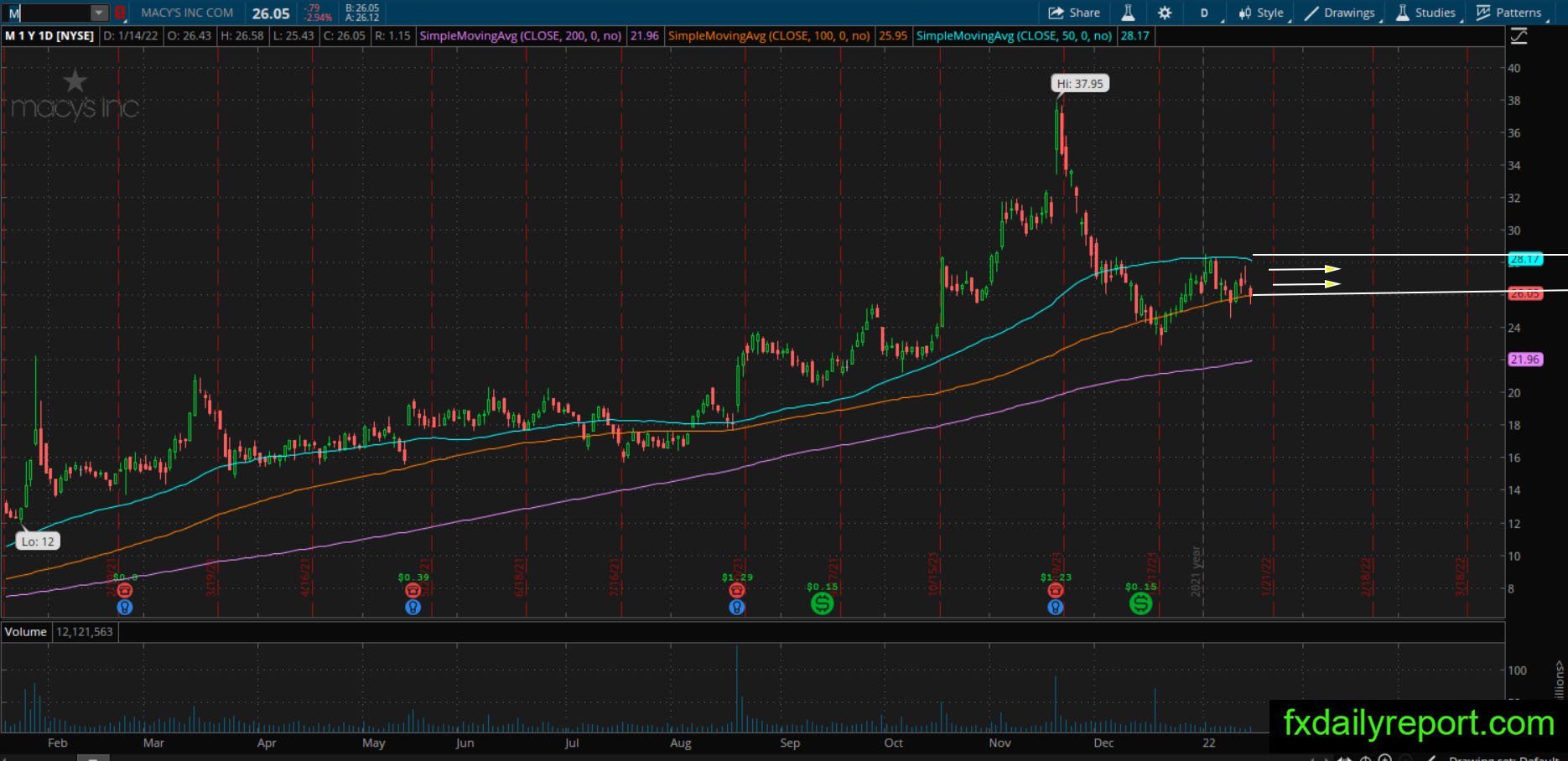
Task: Open the Style menu
Action: click(x=1262, y=13)
